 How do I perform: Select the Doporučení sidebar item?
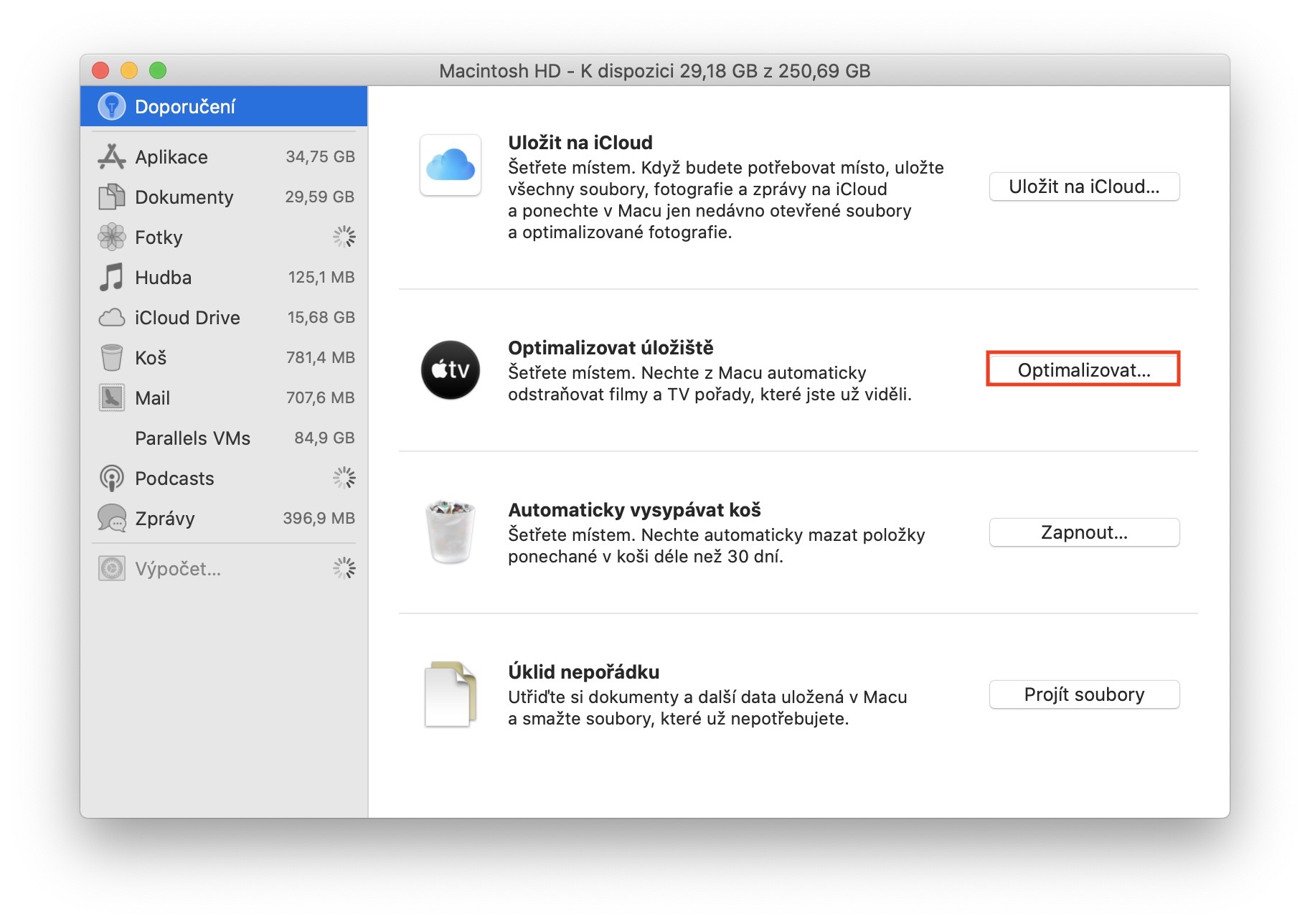click(185, 107)
